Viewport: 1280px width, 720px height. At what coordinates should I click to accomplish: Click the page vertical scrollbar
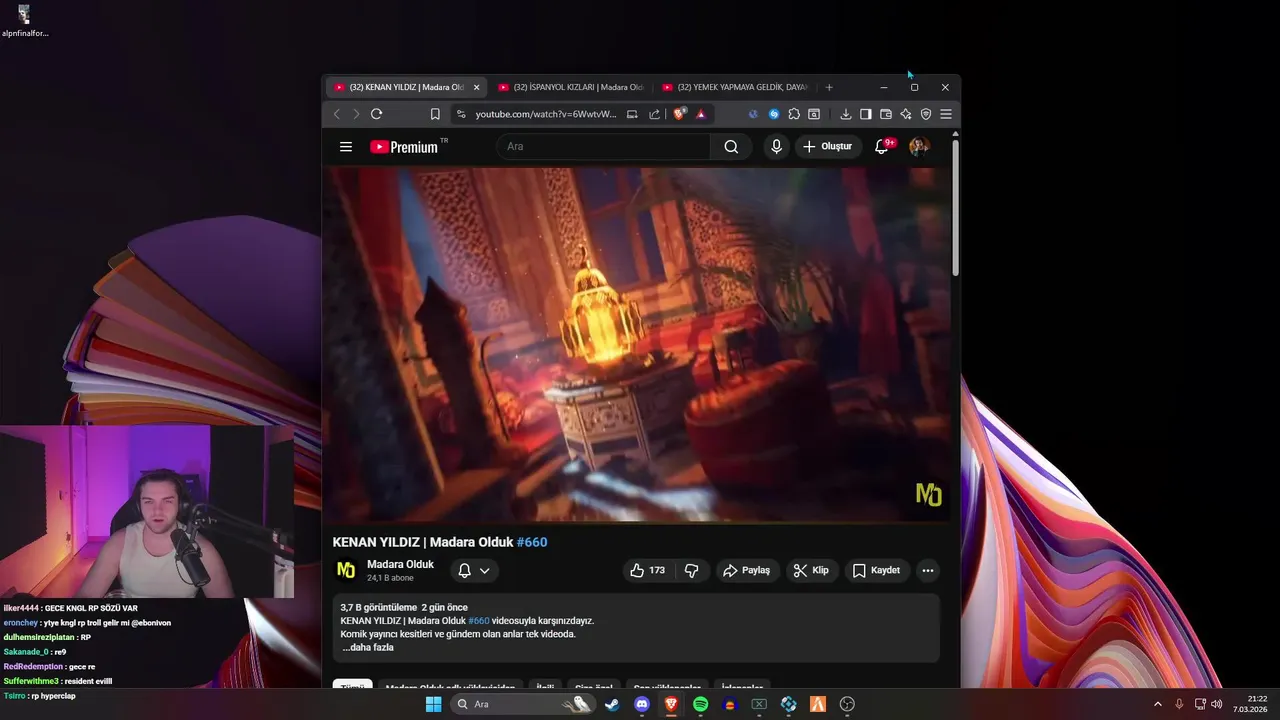[x=956, y=208]
